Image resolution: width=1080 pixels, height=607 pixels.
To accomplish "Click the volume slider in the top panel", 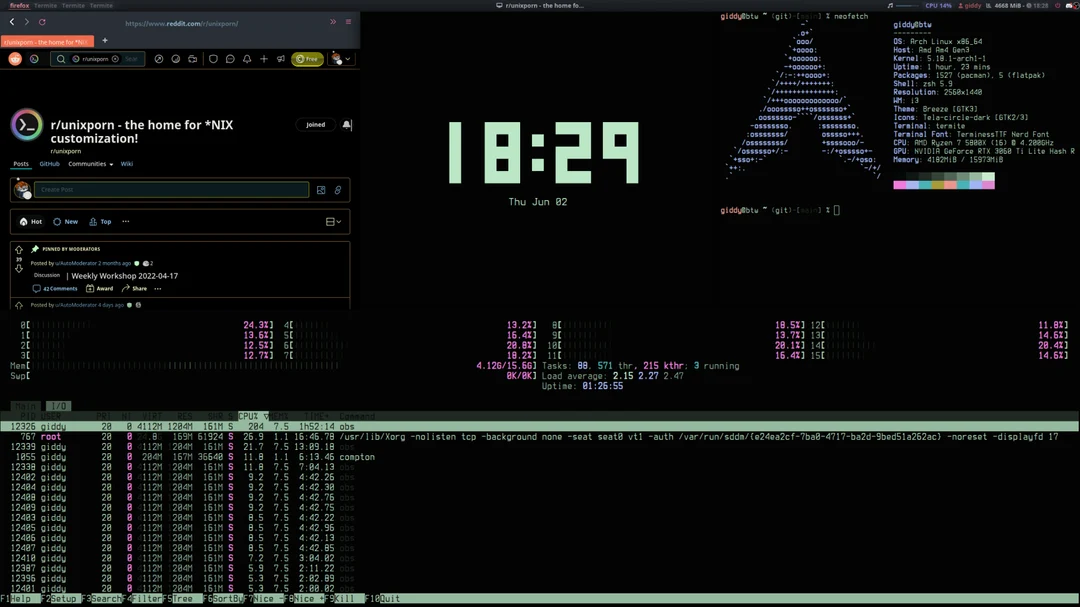I will pyautogui.click(x=908, y=4).
